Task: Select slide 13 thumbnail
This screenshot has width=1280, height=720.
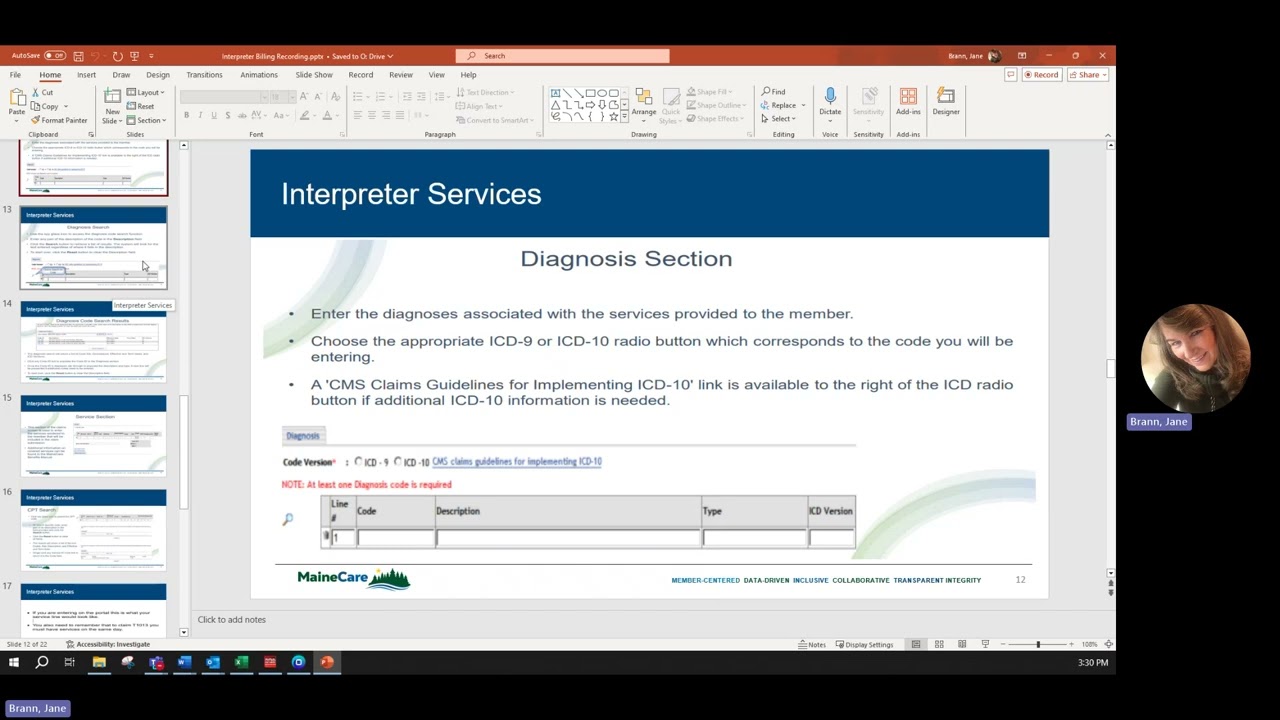Action: 94,248
